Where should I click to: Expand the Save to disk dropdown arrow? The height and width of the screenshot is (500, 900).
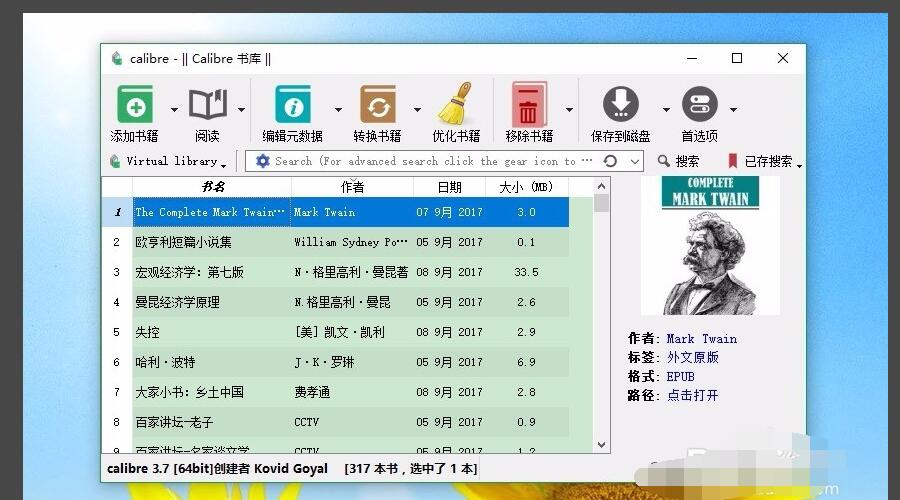coord(666,109)
